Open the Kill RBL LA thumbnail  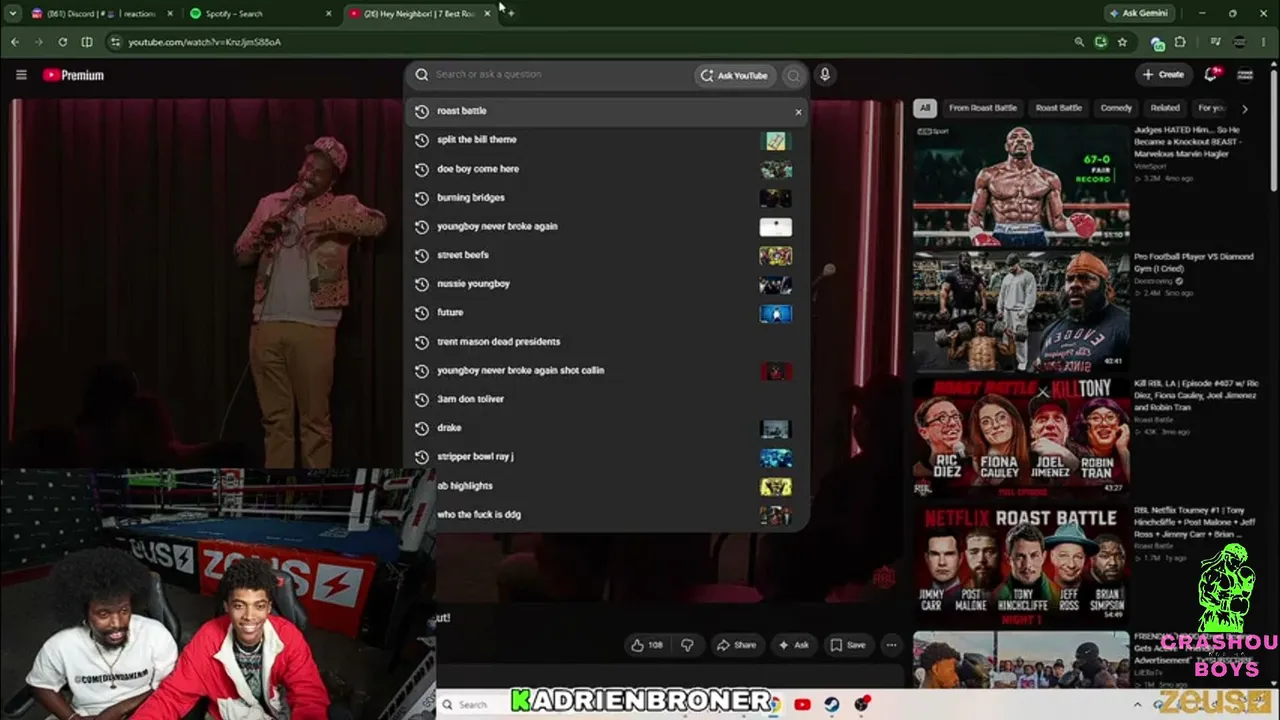pos(1021,436)
